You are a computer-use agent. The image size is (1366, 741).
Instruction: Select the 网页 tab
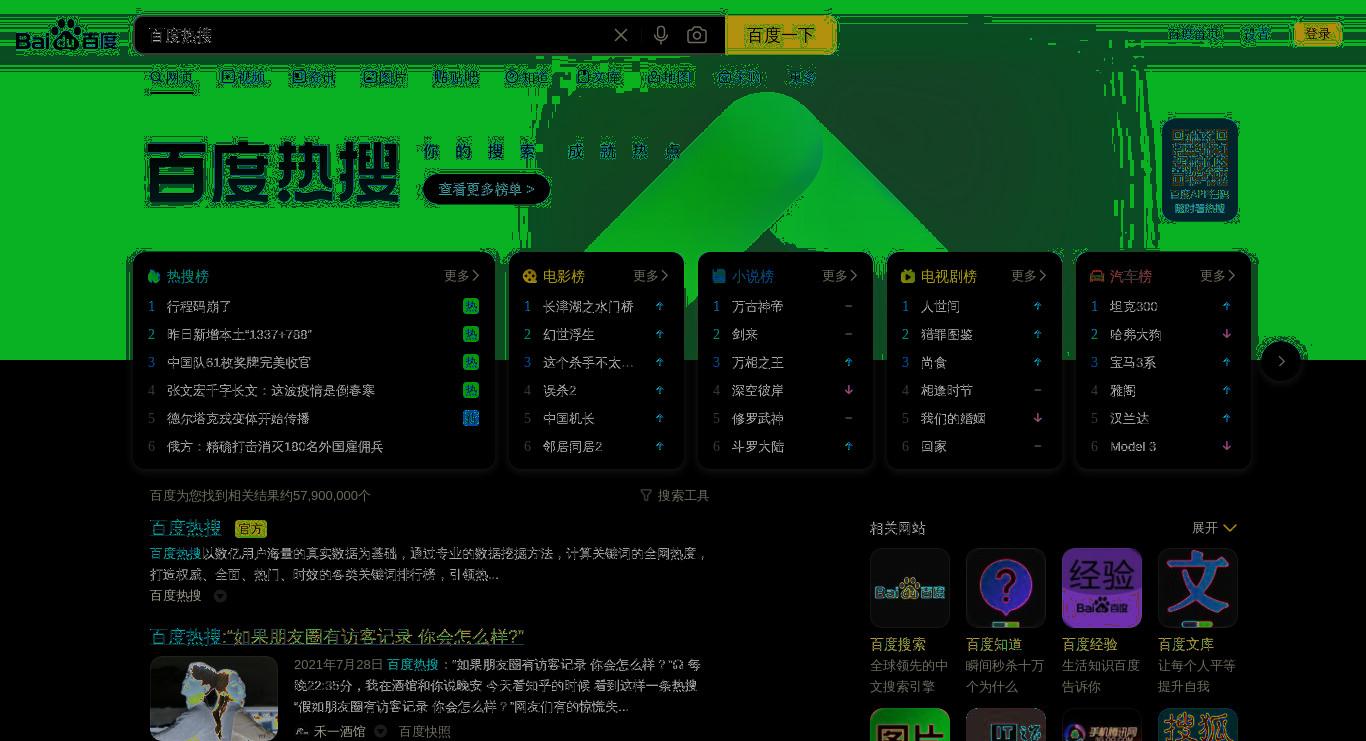(x=172, y=77)
